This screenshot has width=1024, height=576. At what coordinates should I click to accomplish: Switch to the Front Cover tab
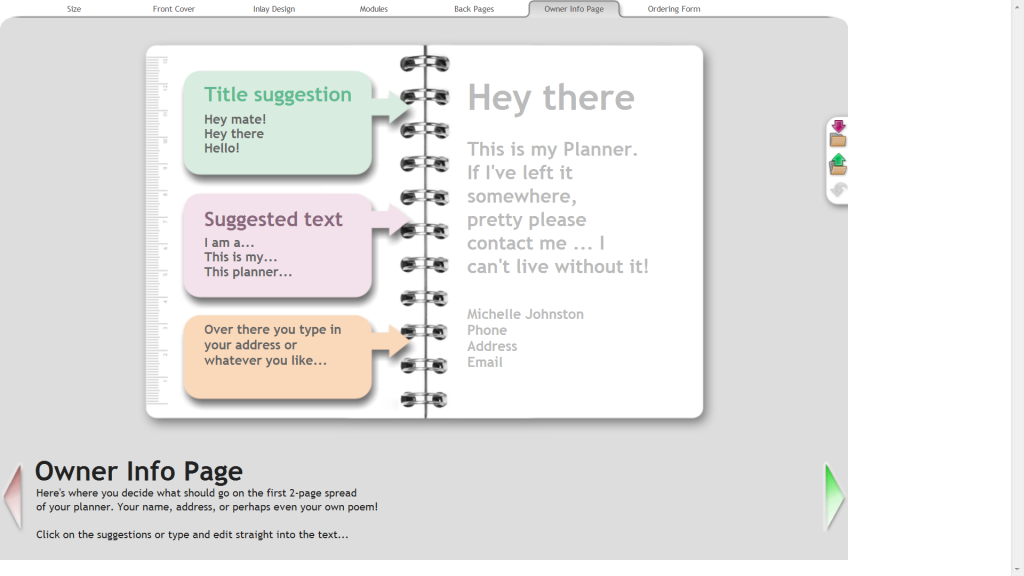174,9
